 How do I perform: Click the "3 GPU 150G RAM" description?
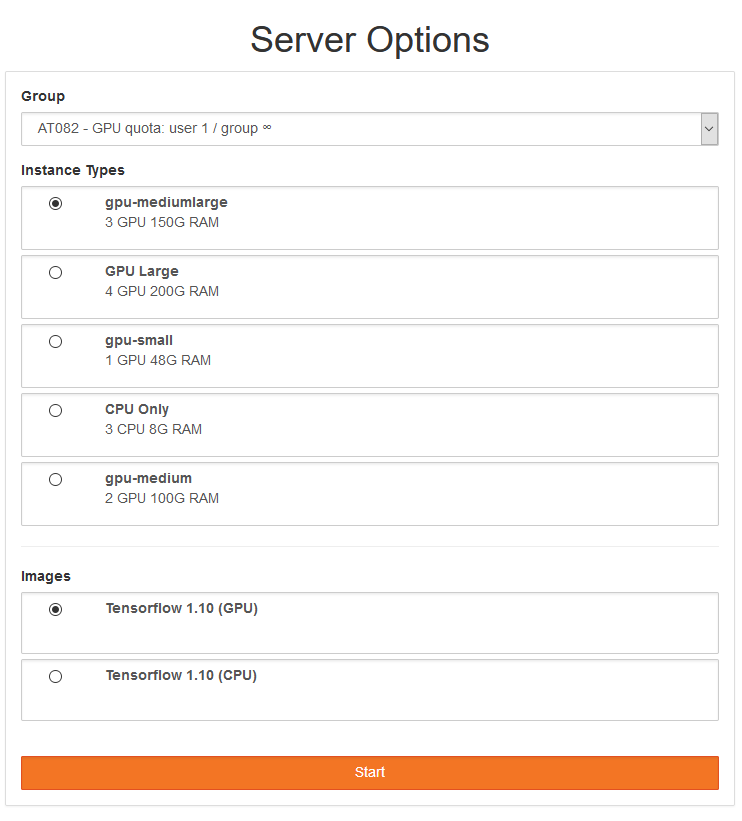pyautogui.click(x=162, y=222)
